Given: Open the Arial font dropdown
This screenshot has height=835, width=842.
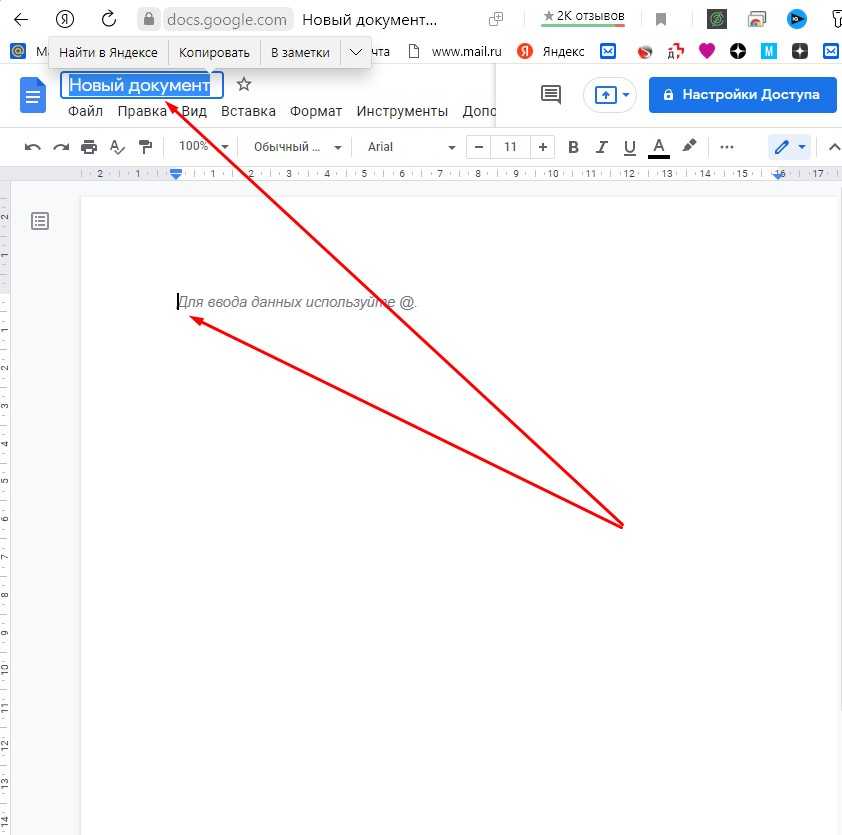Looking at the screenshot, I should pyautogui.click(x=410, y=147).
